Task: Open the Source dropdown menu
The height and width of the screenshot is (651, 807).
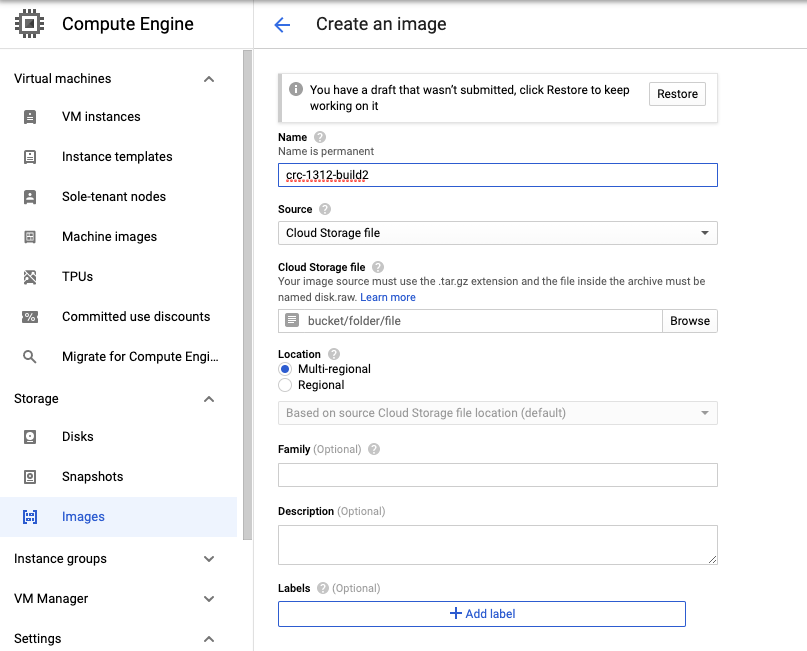Action: (497, 233)
